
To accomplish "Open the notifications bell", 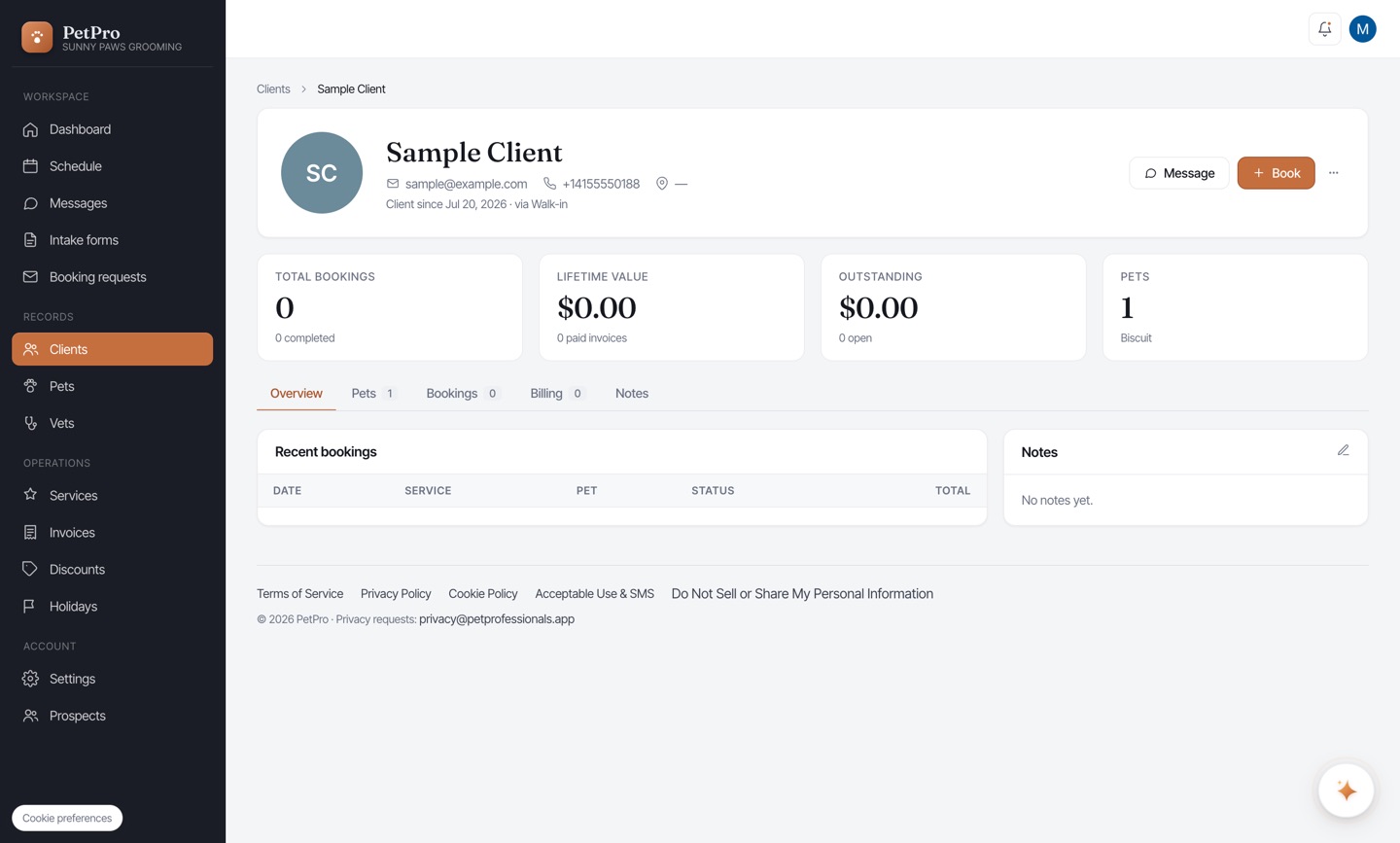I will tap(1324, 29).
